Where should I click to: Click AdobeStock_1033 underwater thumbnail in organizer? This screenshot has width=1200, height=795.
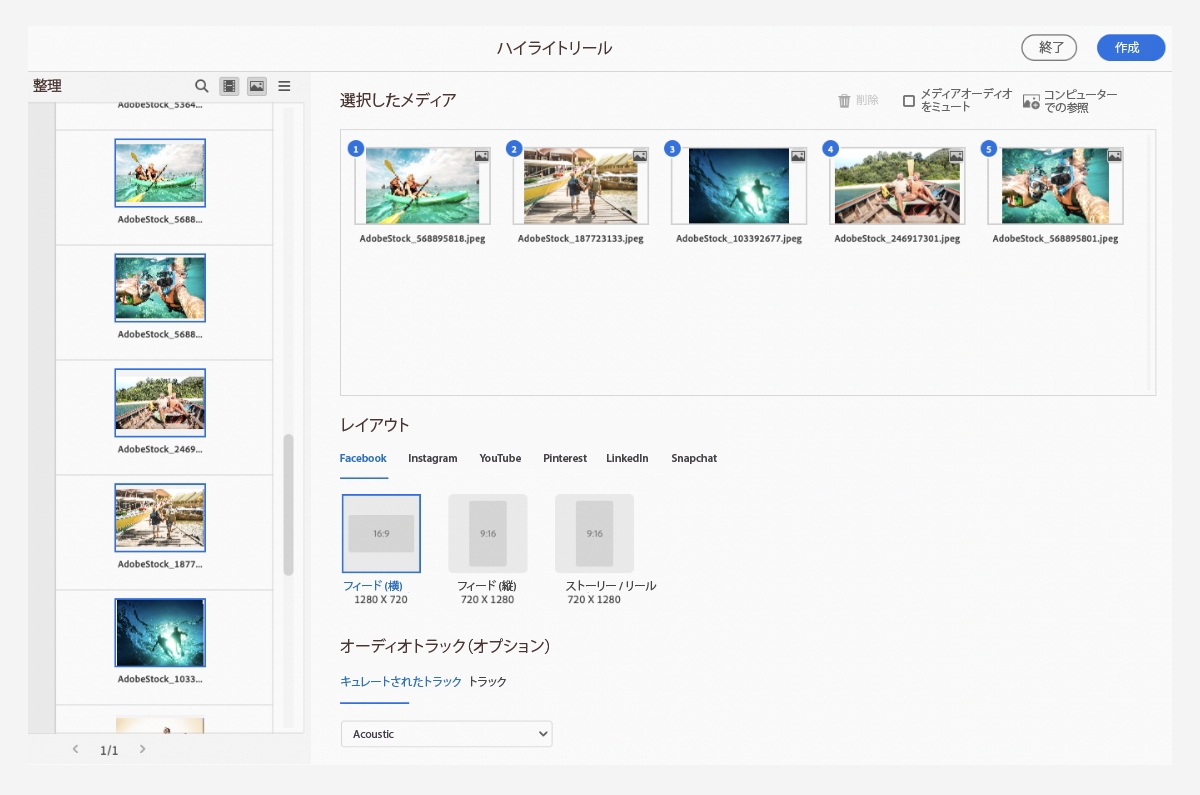[160, 633]
